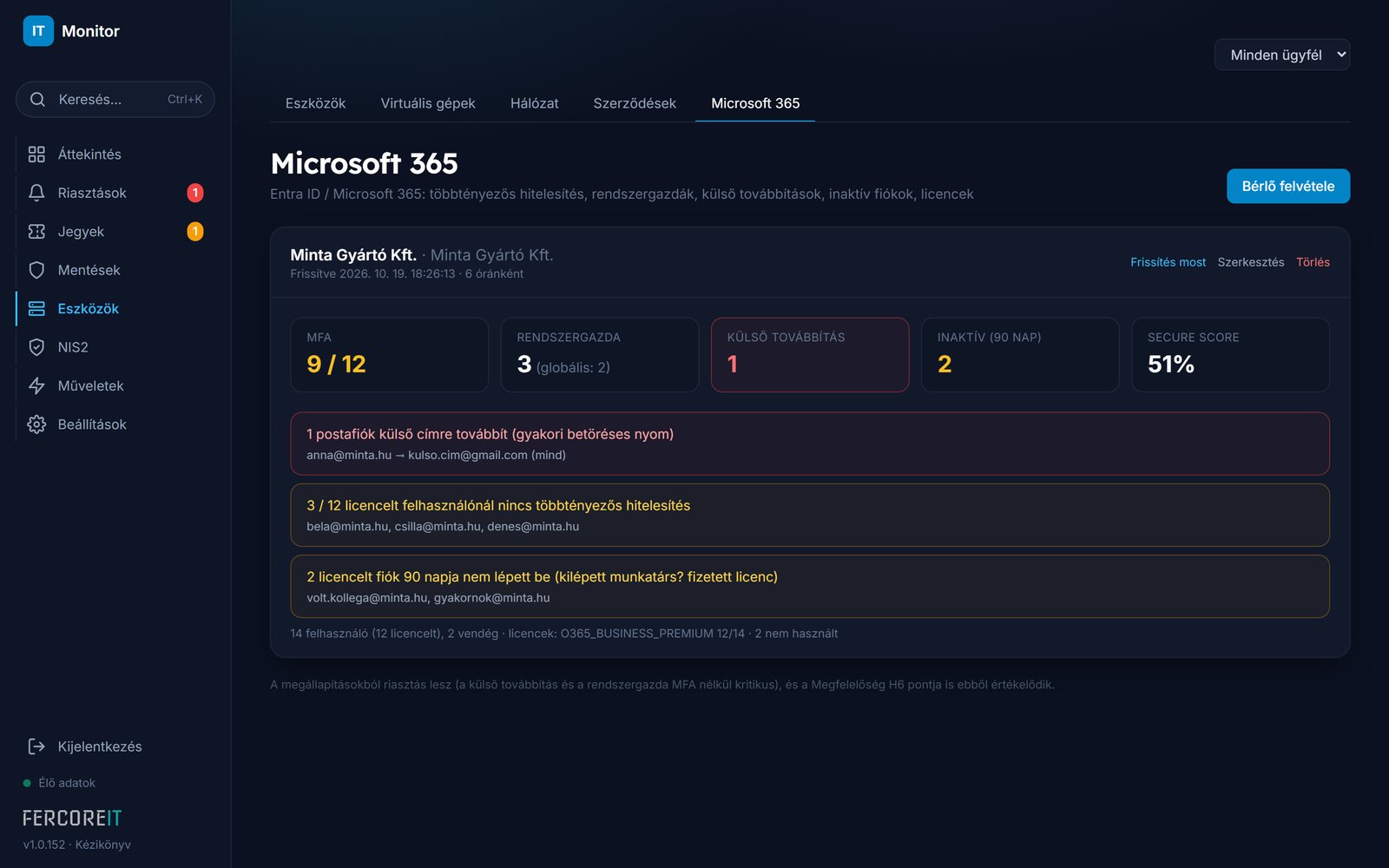
Task: Open Riasztások in the sidebar
Action: pyautogui.click(x=115, y=193)
